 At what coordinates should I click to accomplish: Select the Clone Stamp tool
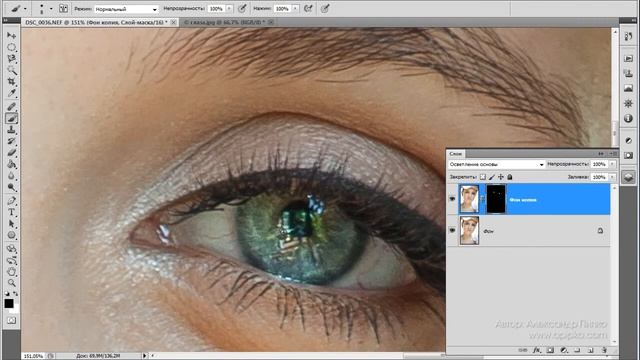11,130
